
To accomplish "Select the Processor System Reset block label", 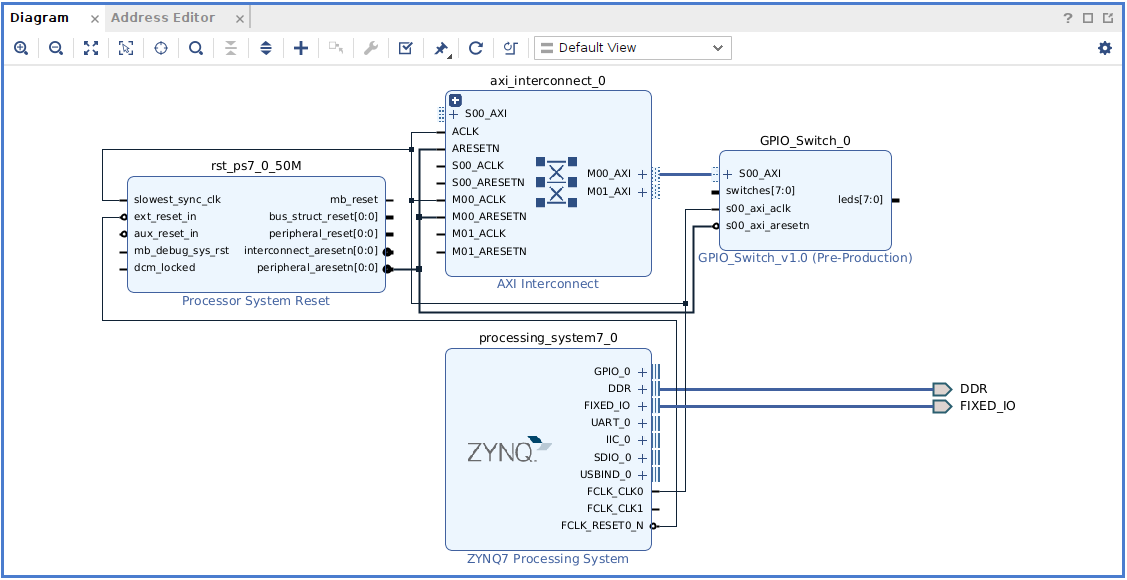I will (x=255, y=301).
